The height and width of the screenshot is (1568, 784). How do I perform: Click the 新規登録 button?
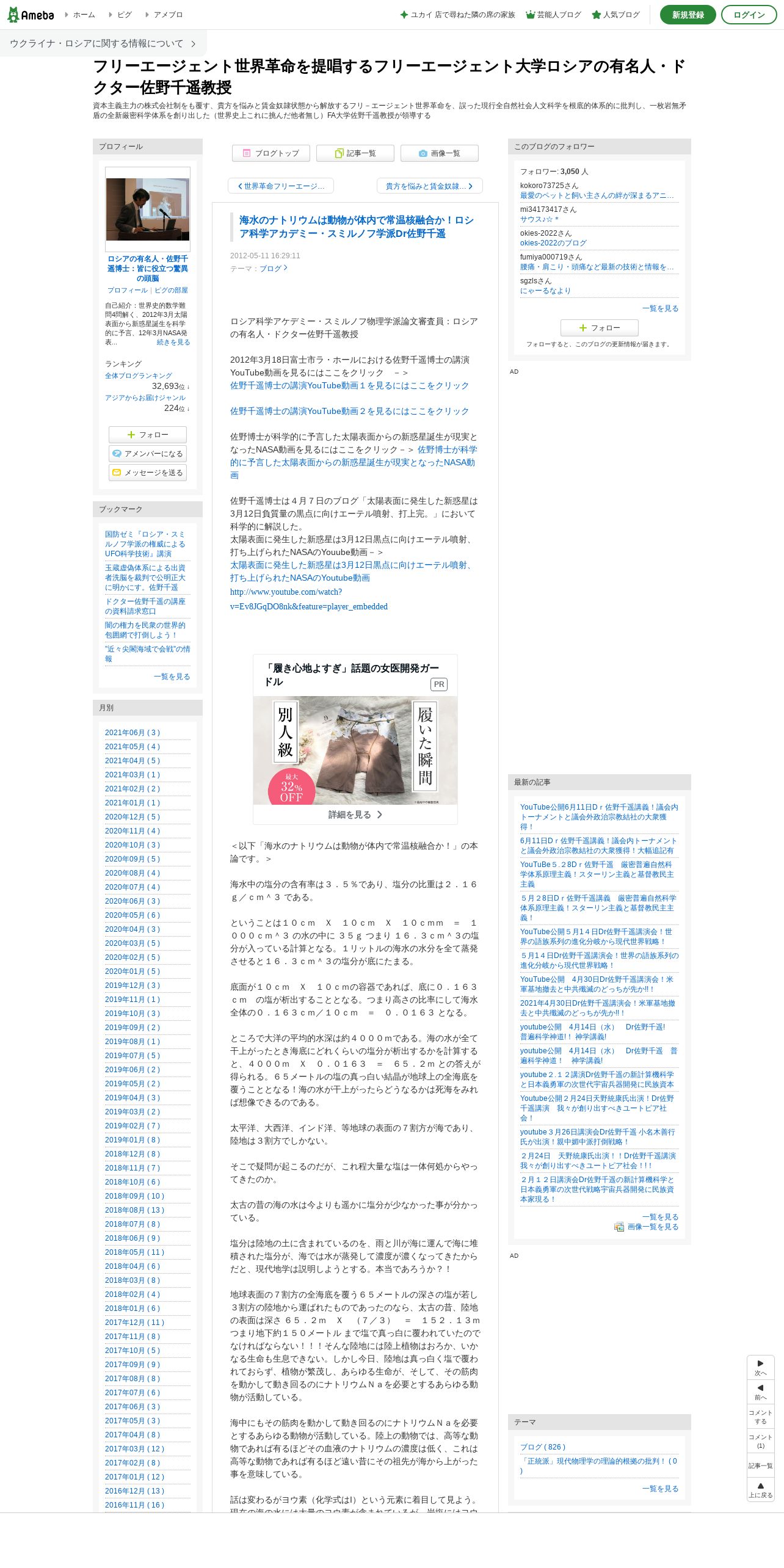point(688,15)
